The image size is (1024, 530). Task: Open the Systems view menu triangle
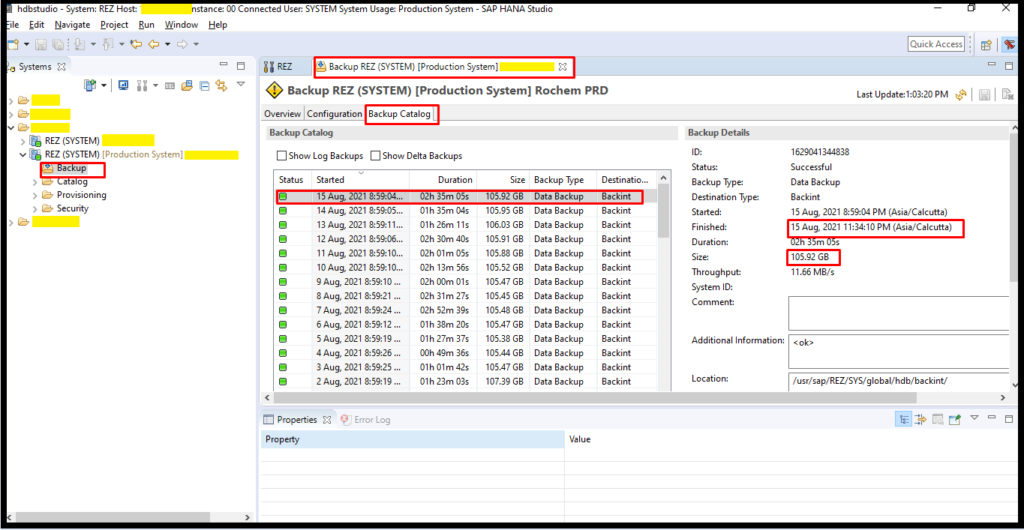pyautogui.click(x=240, y=84)
